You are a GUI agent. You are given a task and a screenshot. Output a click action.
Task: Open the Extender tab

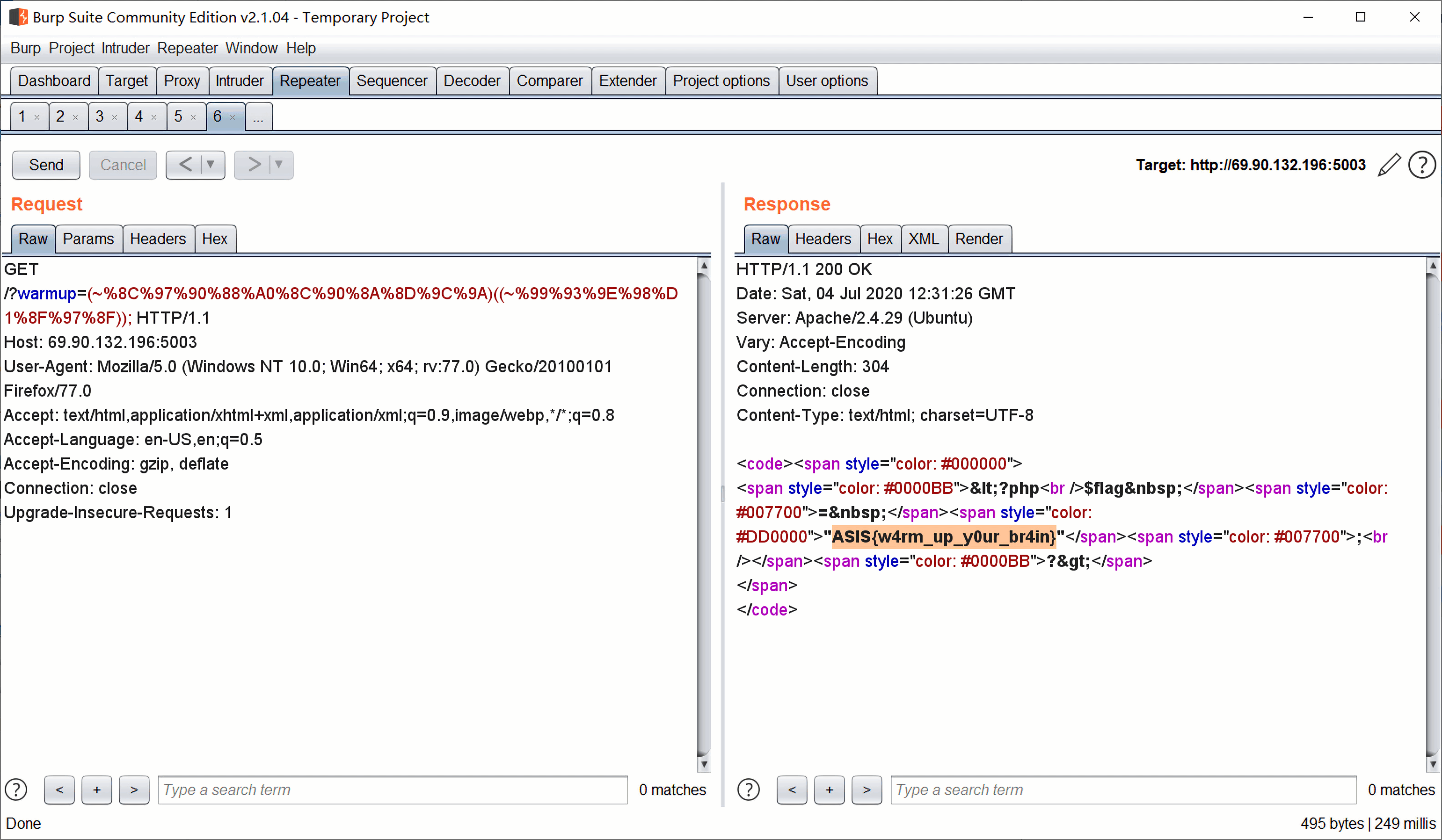click(x=628, y=80)
